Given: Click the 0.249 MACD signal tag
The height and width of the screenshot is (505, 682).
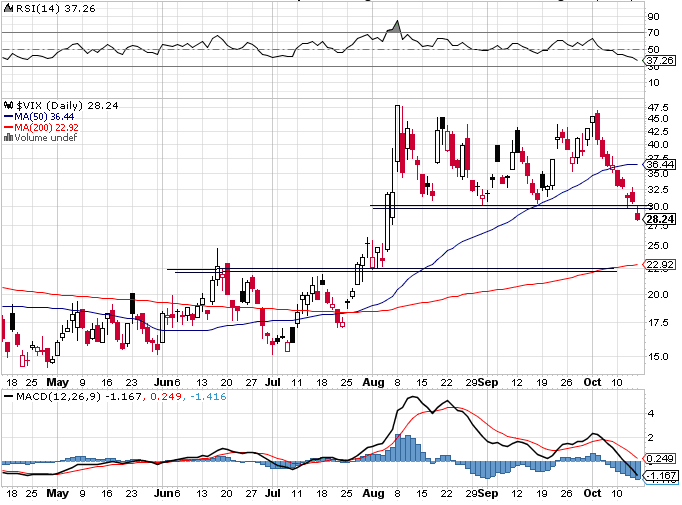Looking at the screenshot, I should [x=660, y=458].
